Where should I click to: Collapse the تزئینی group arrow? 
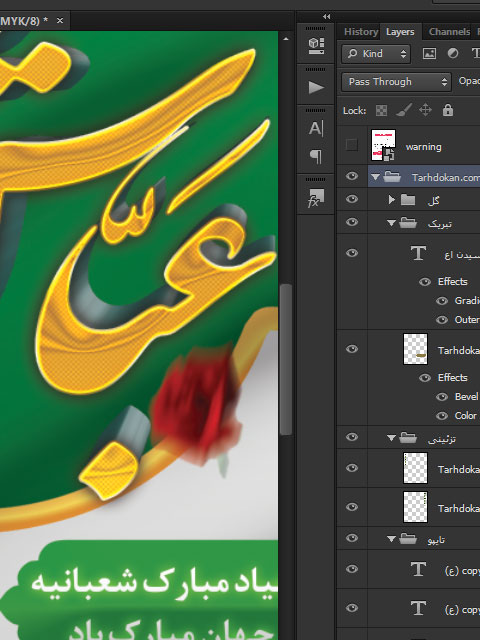tap(391, 438)
